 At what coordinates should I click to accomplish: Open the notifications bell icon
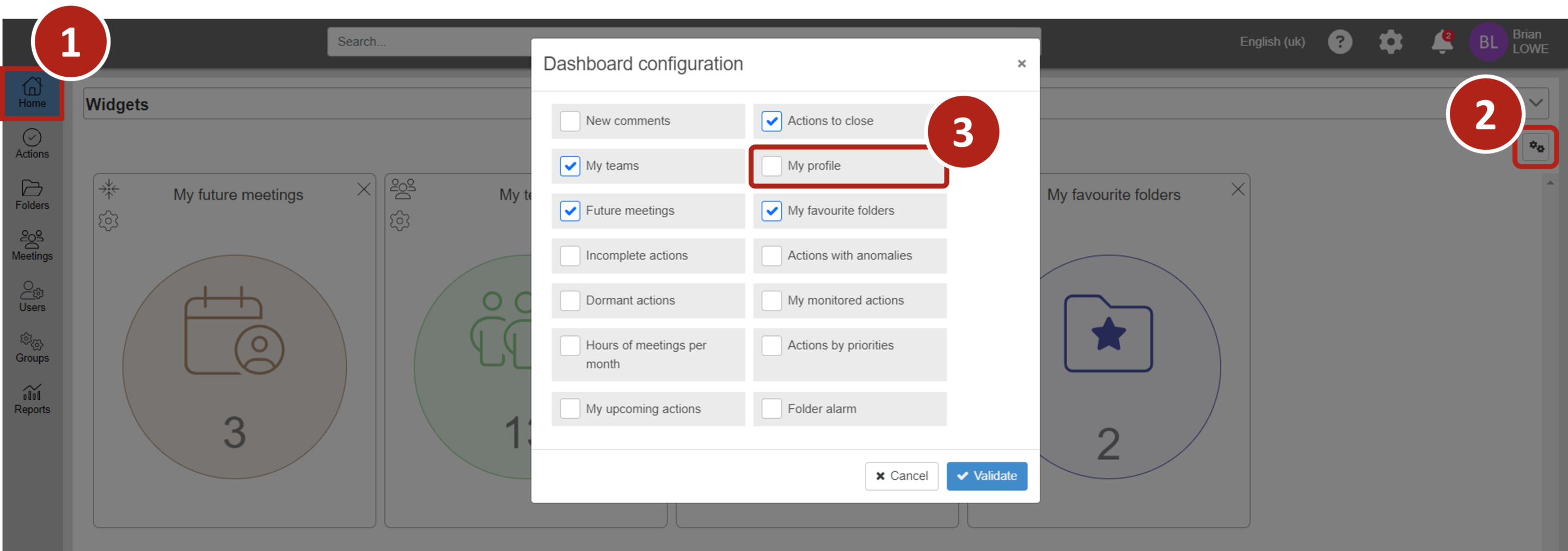(x=1441, y=42)
